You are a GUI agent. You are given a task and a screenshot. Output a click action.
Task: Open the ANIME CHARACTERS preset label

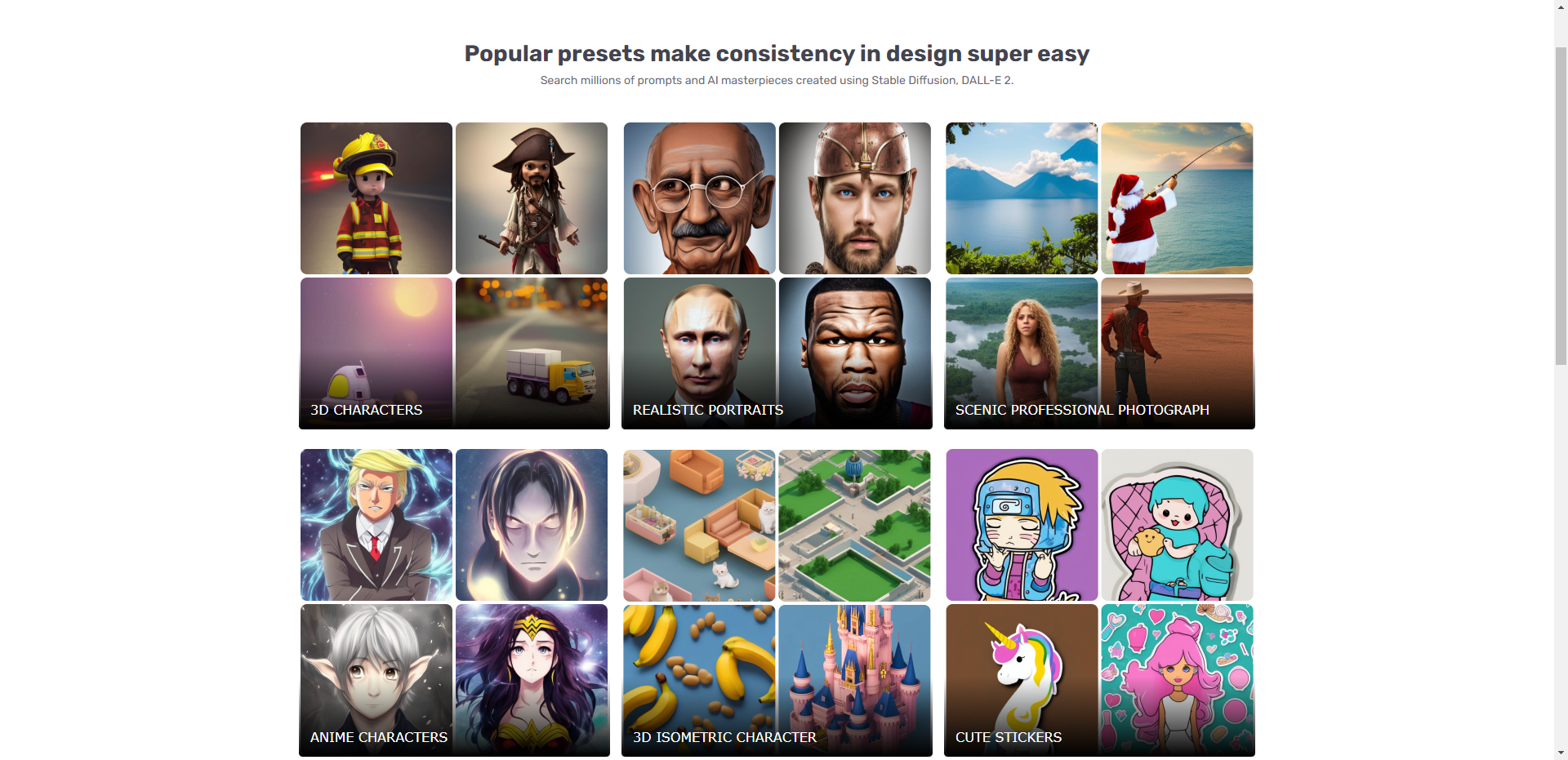(x=379, y=737)
